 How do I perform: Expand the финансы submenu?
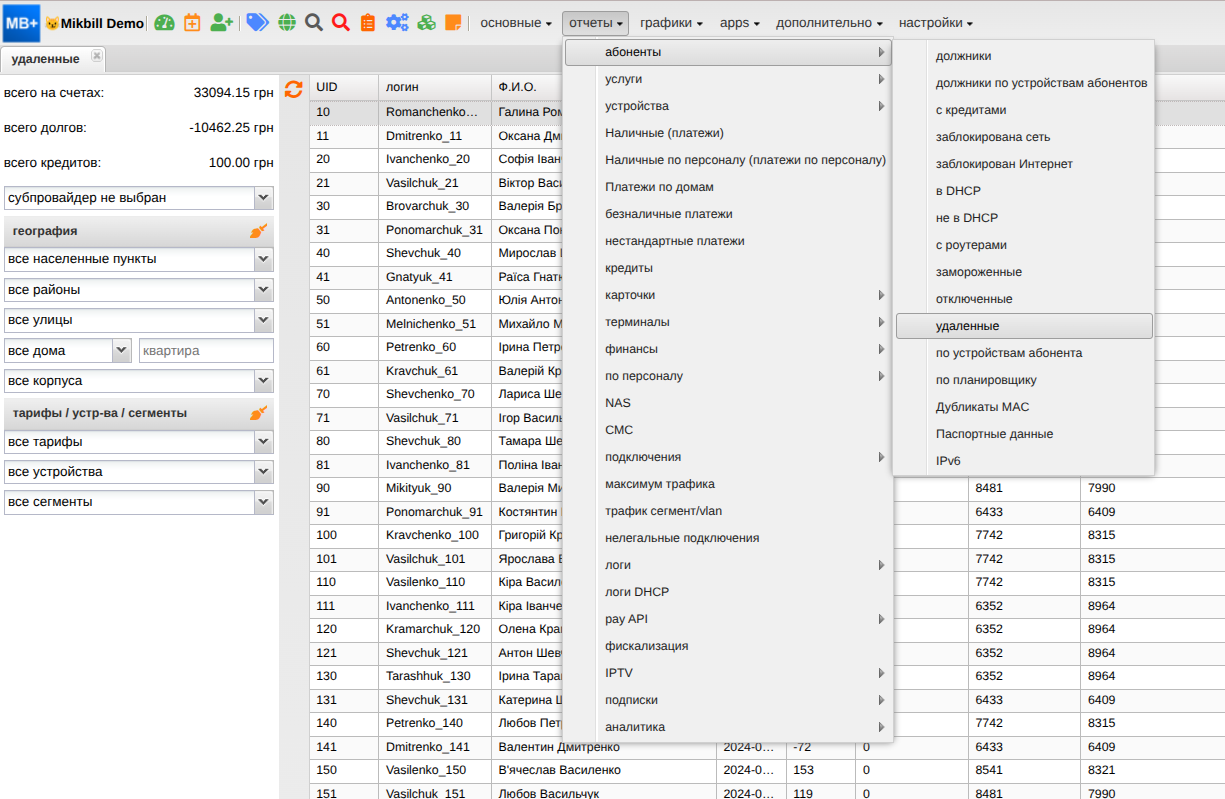[728, 349]
